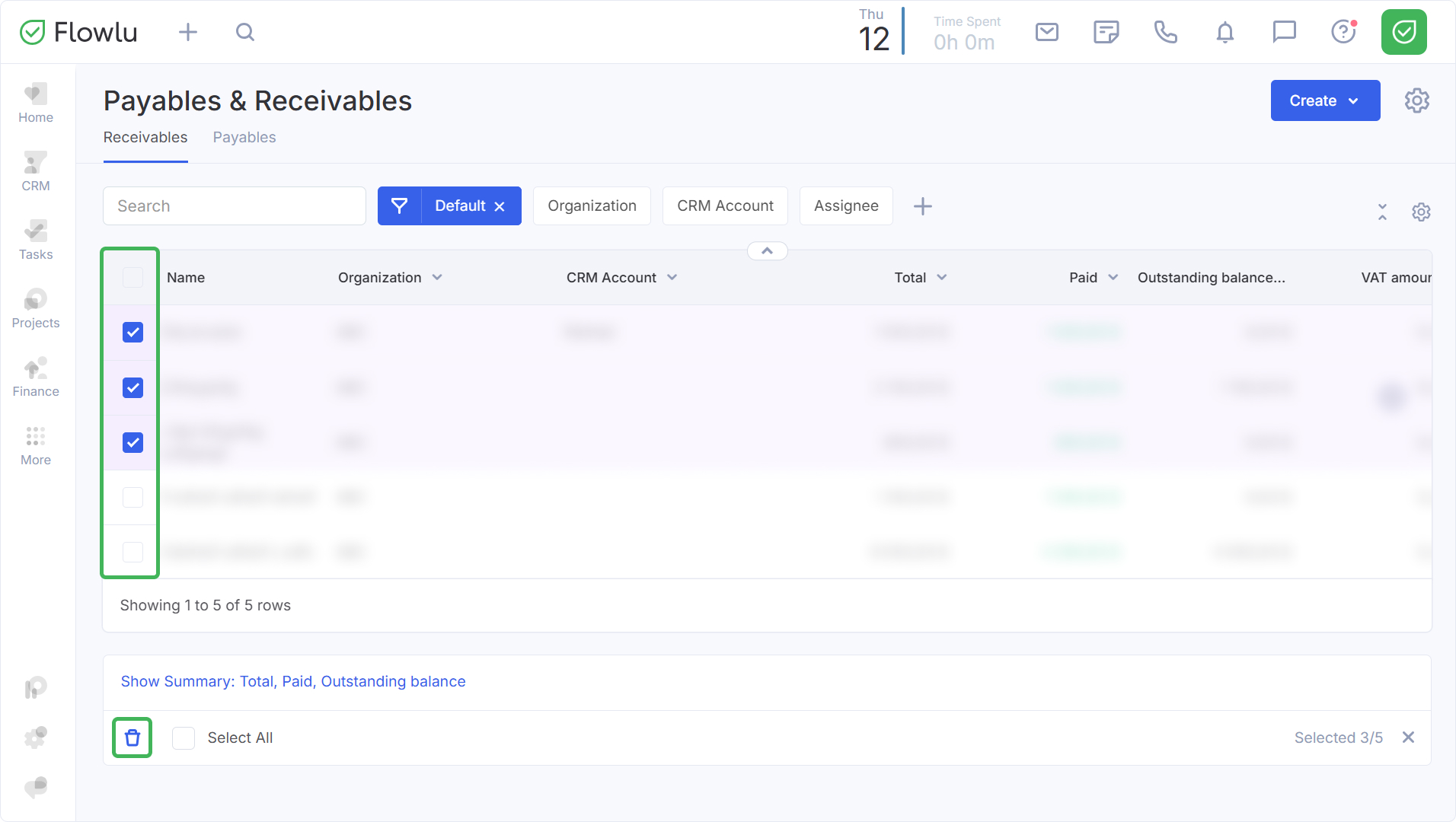The image size is (1456, 822).
Task: Click the Organization filter button
Action: click(592, 205)
